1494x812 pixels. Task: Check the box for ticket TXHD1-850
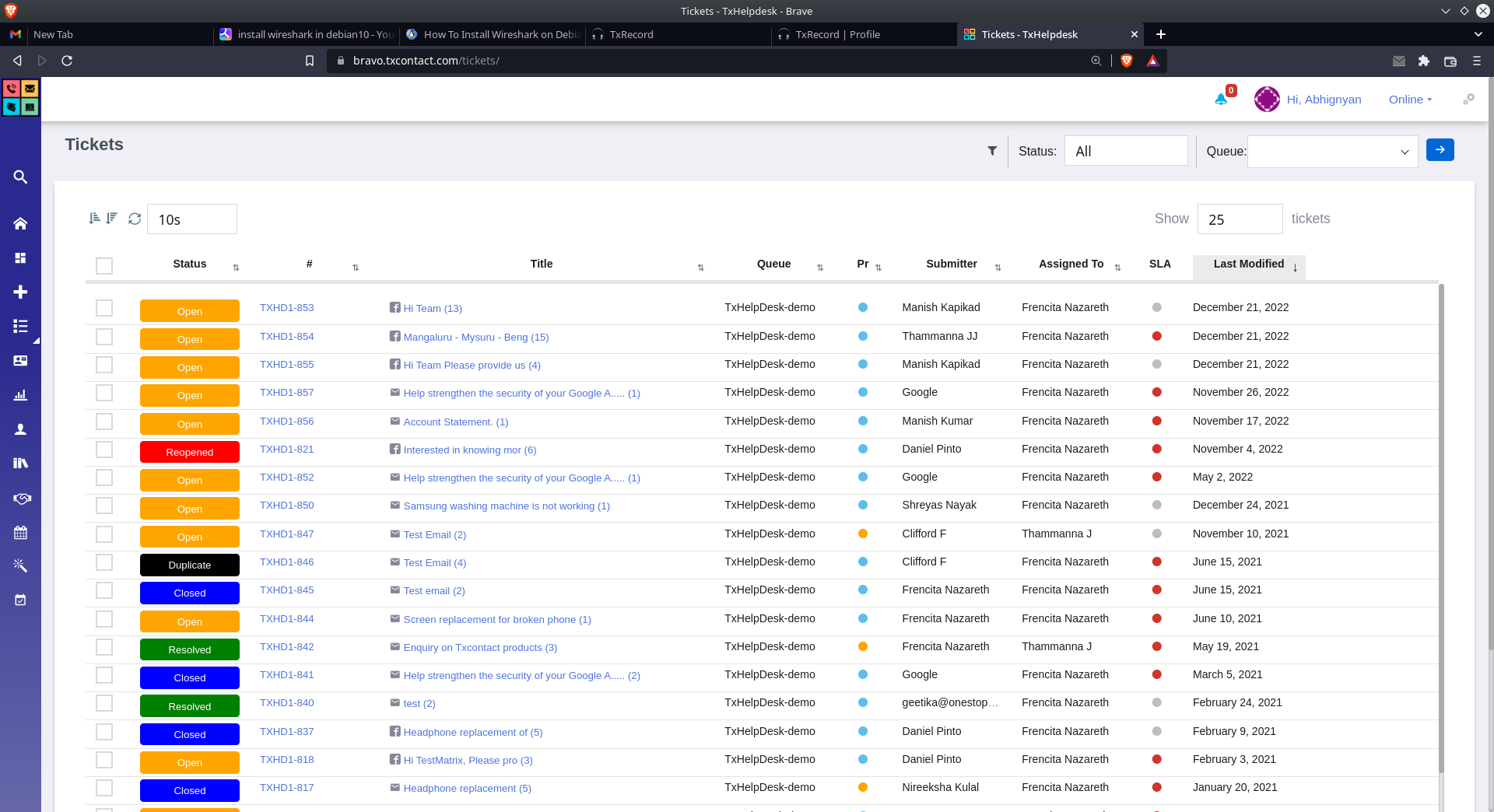(x=104, y=506)
